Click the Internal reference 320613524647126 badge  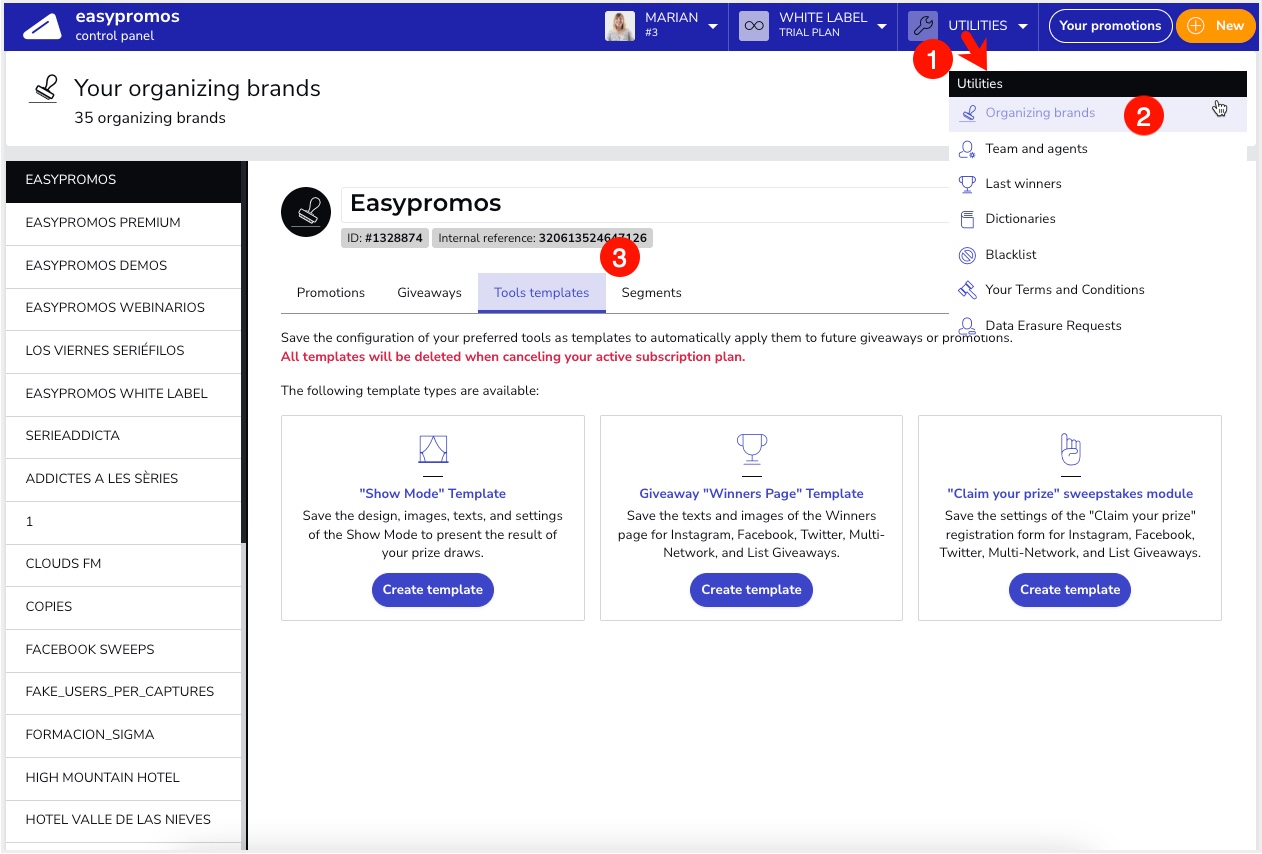(x=542, y=239)
